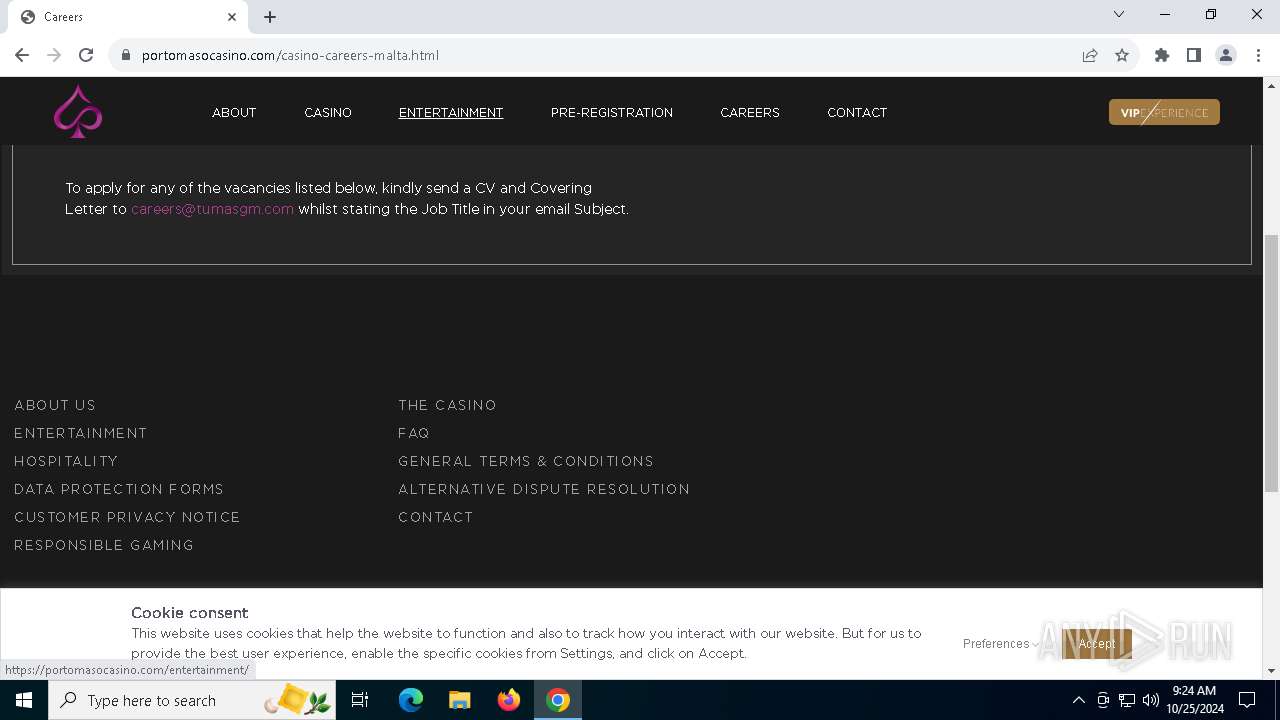This screenshot has width=1280, height=720.
Task: Click the page vertical scrollbar thumb
Action: pyautogui.click(x=1271, y=363)
